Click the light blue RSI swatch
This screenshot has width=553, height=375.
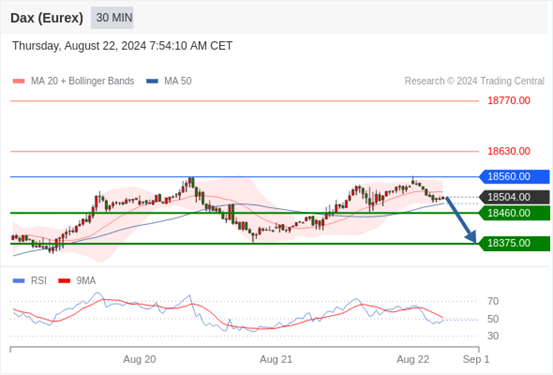tap(19, 281)
